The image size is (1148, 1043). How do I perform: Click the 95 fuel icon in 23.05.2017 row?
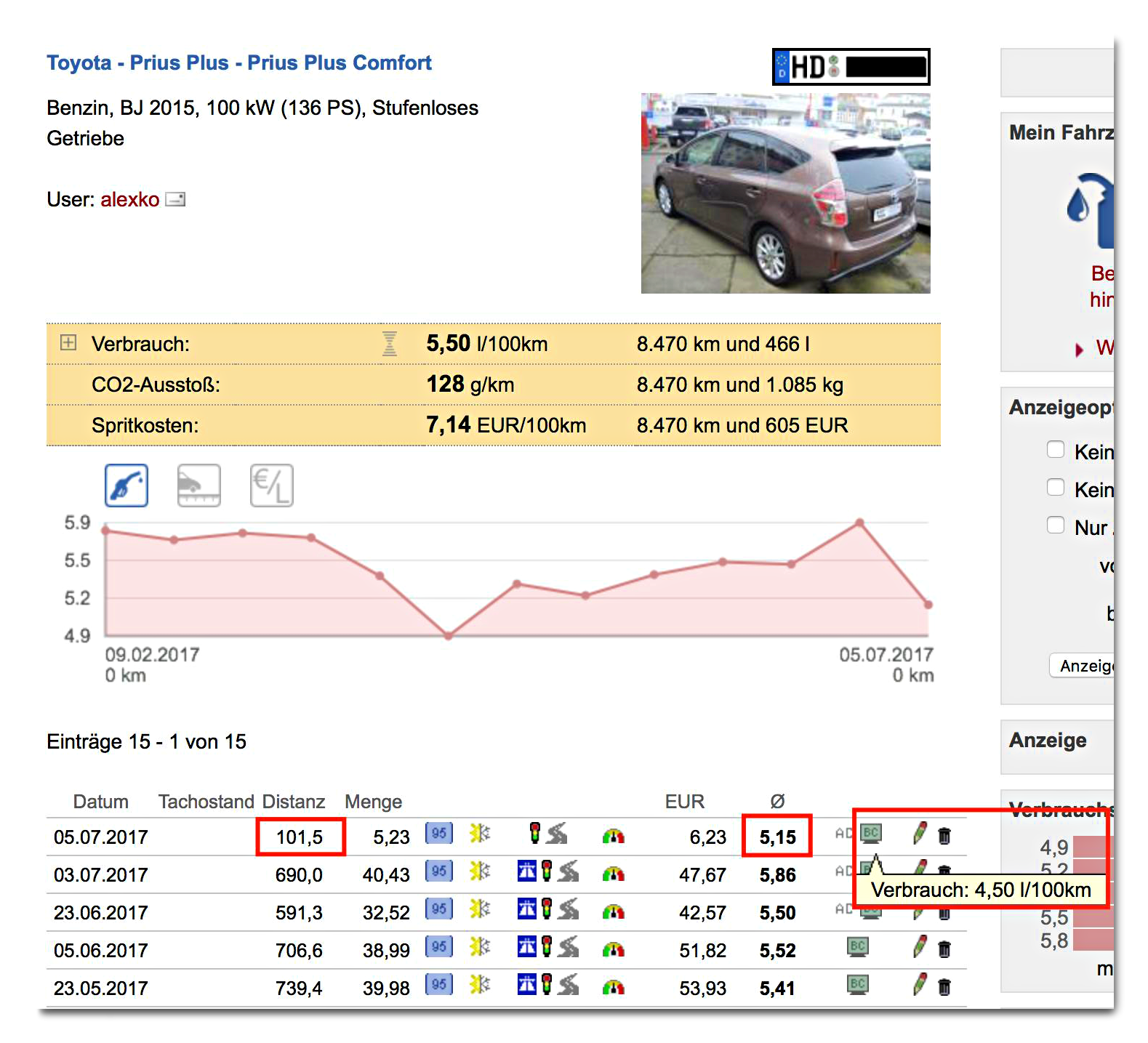pos(439,985)
